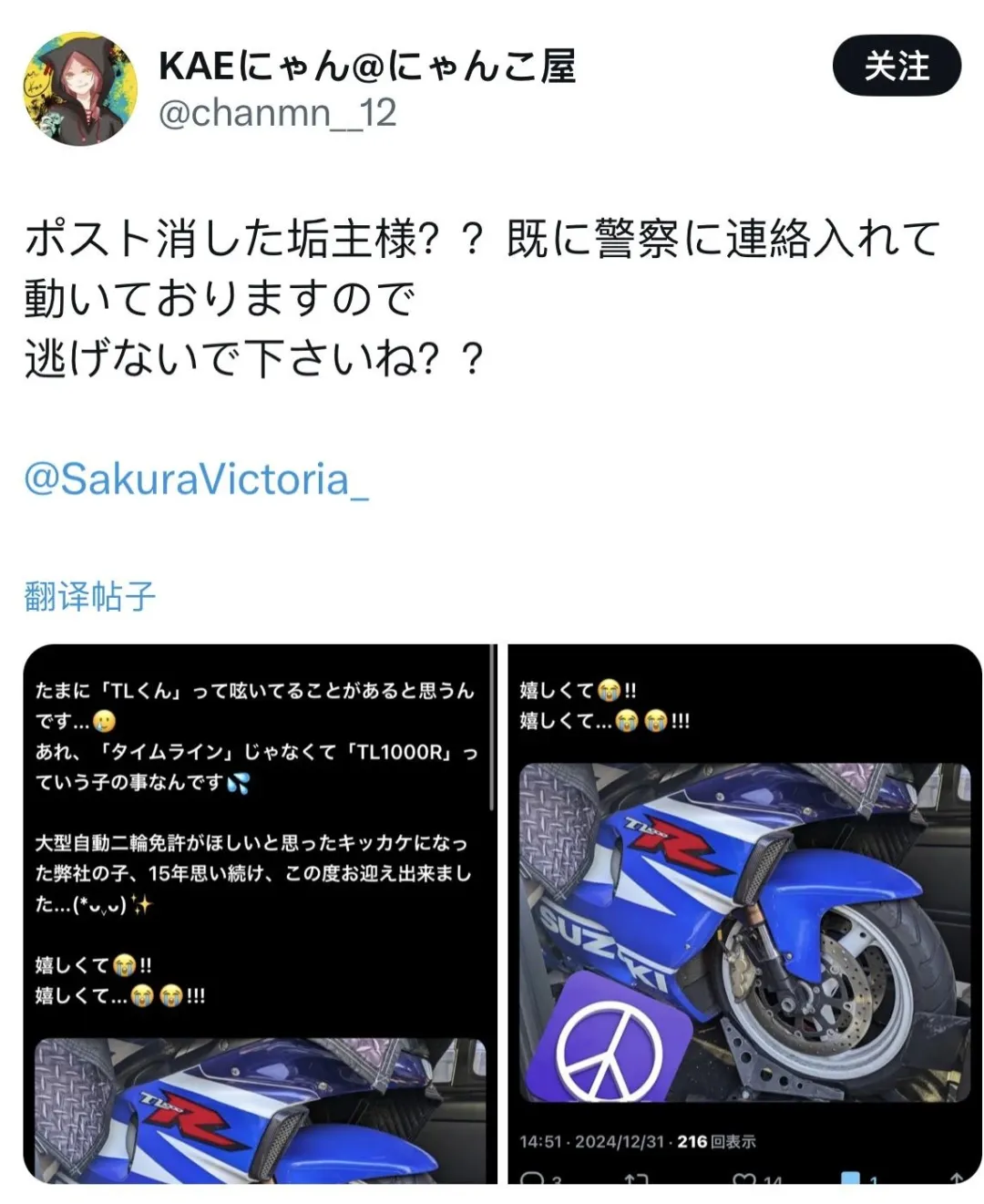Click 翻译帖子 translate post link

(90, 596)
